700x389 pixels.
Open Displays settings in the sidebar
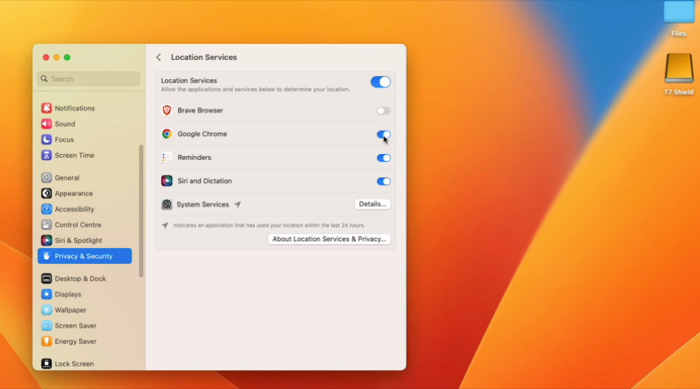coord(85,294)
